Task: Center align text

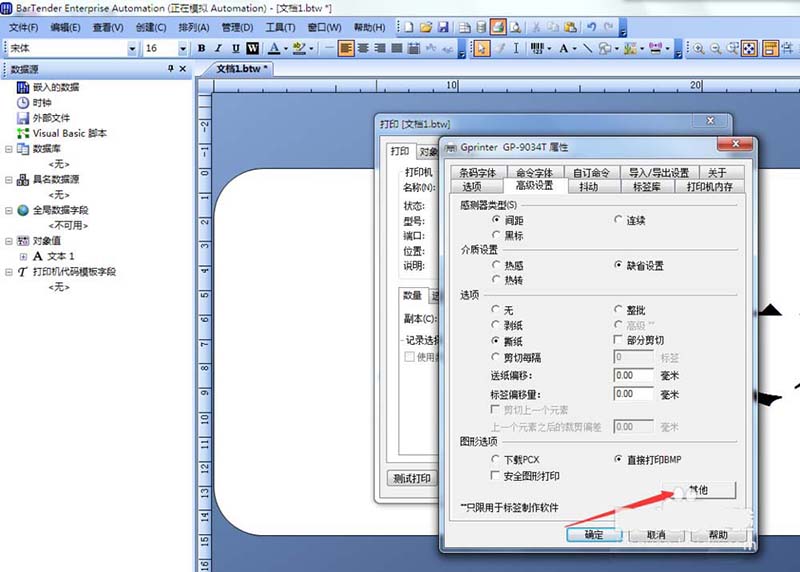Action: (363, 48)
